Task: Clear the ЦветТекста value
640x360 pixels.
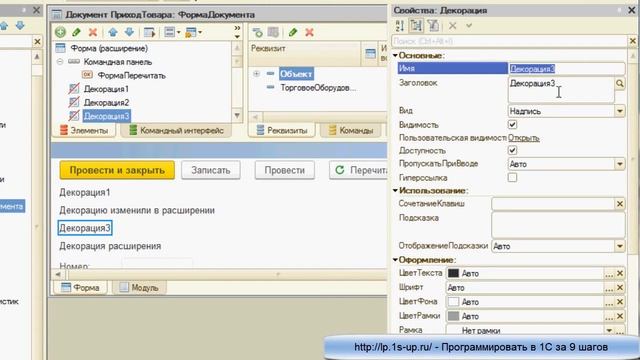Action: [x=620, y=273]
